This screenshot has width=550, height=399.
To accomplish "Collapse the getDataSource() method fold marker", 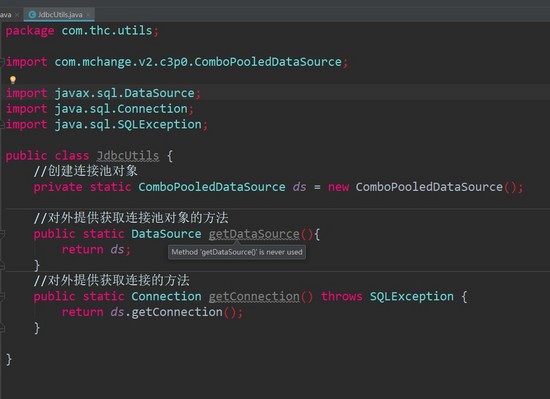I will [x=2, y=234].
